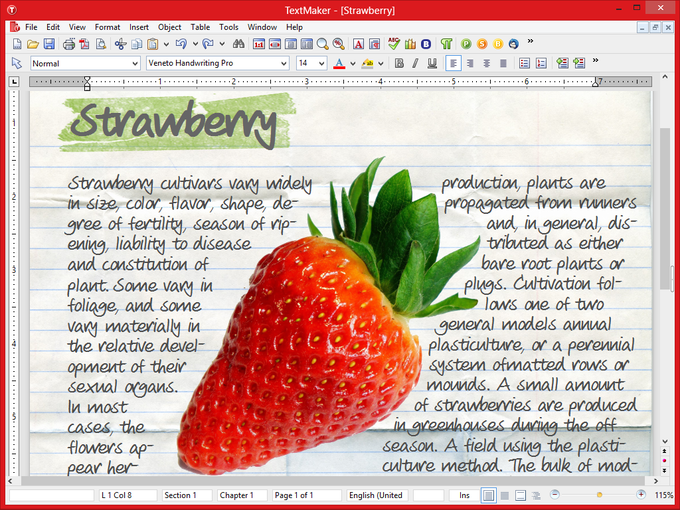Set actual size 1:1 zoom icon
Screen dimensions: 680x510
pos(259,44)
